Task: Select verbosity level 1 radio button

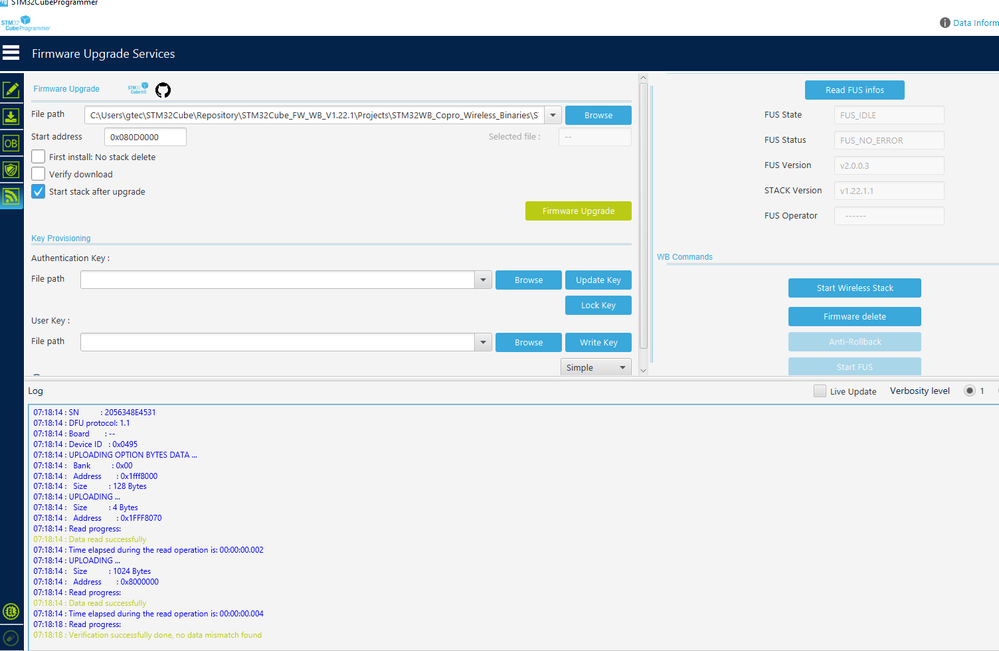Action: coord(970,390)
